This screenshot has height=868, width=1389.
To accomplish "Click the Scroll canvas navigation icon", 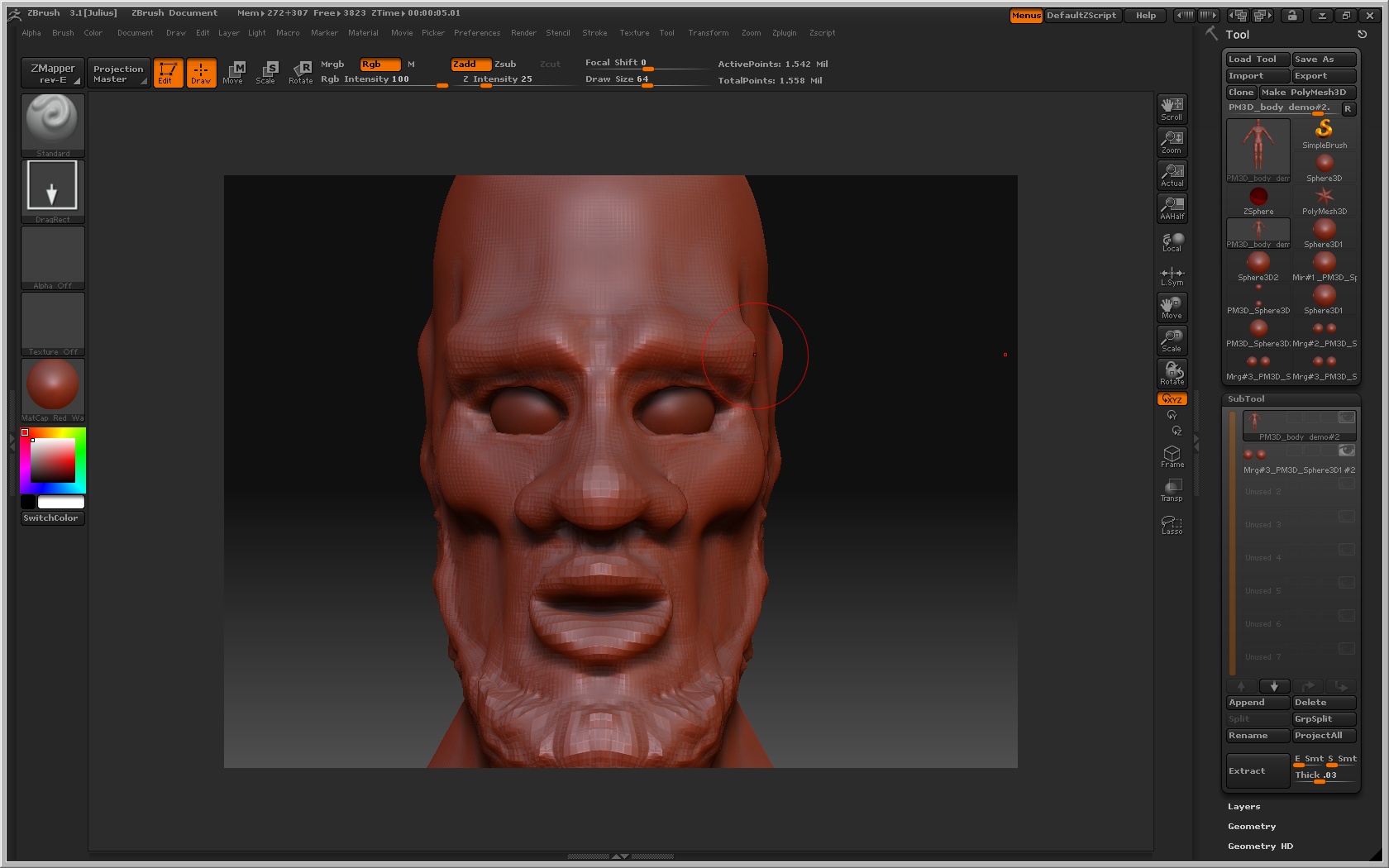I will [1172, 108].
